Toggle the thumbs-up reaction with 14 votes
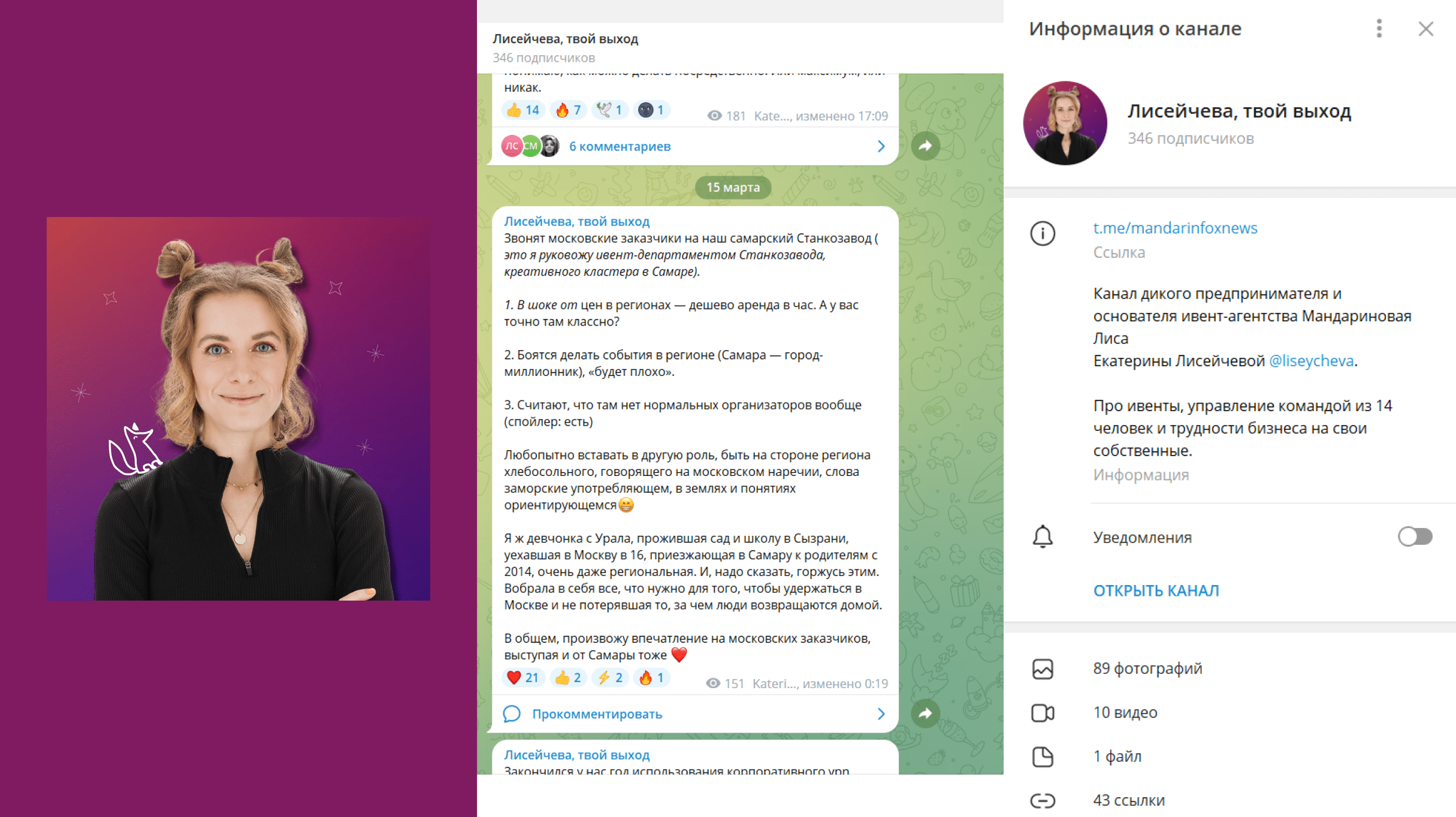This screenshot has width=1456, height=817. pos(522,110)
